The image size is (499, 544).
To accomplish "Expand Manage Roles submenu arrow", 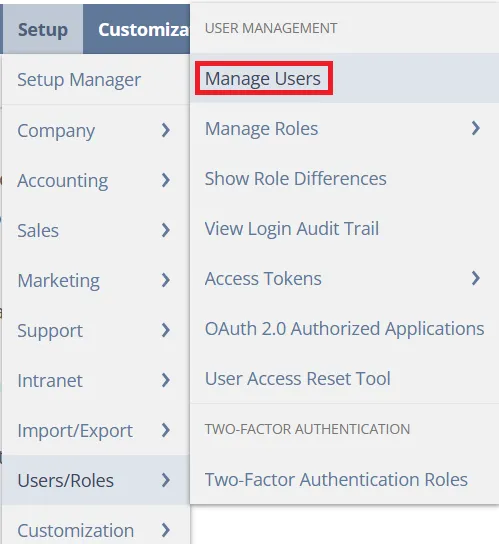I will [476, 128].
